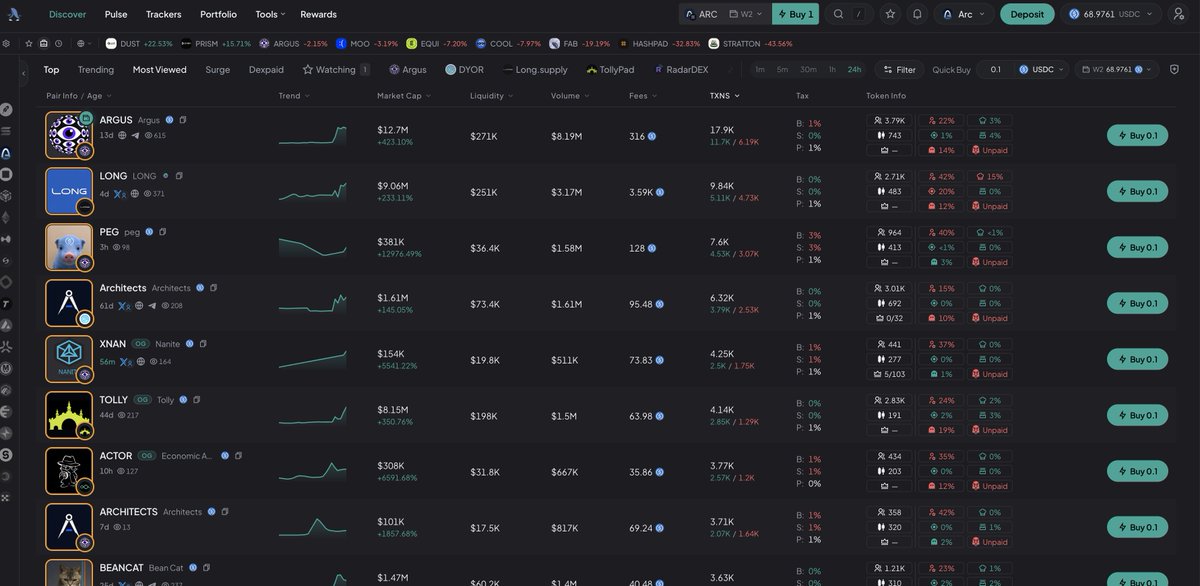Click the dollar S icon in left sidebar
Screen dimensions: 1200x586
(x=6, y=454)
